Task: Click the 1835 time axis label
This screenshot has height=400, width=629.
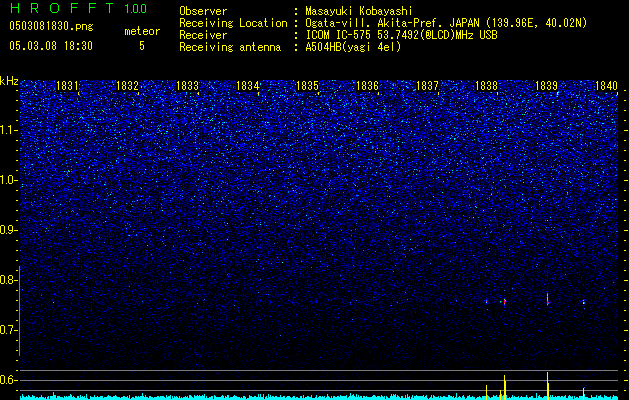Action: [307, 85]
